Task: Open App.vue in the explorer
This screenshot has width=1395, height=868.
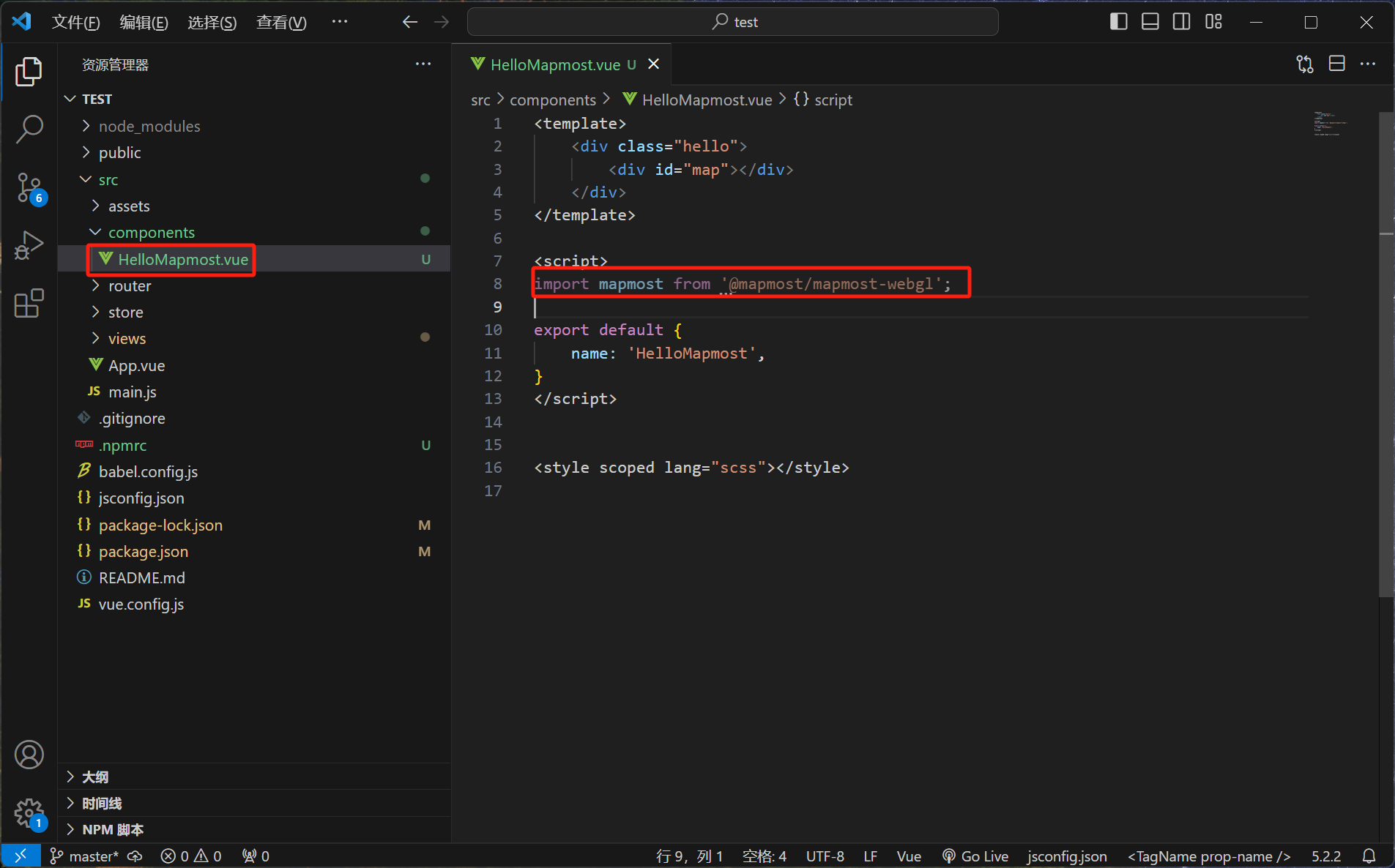Action: click(x=254, y=365)
